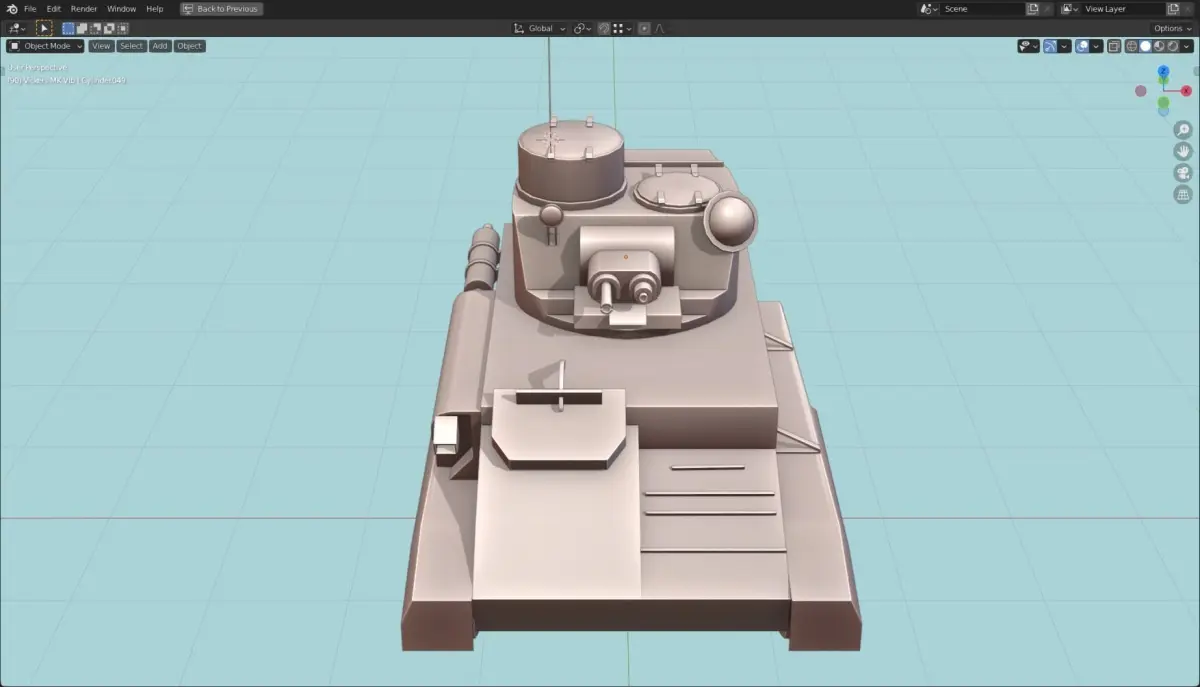Switch perspective/orthographic grid icon
This screenshot has width=1200, height=687.
[1182, 195]
